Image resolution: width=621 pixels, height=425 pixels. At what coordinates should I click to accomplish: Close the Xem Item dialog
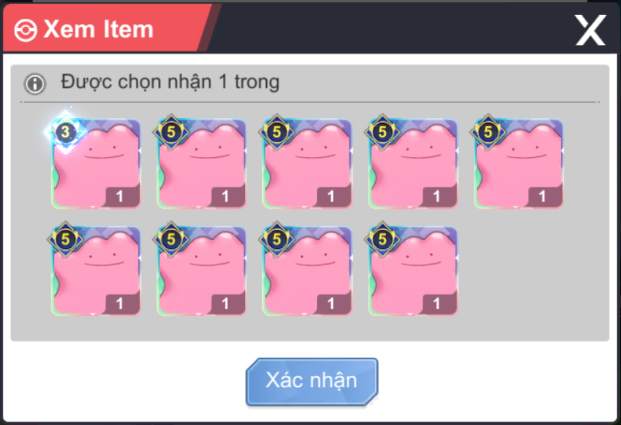[x=591, y=30]
